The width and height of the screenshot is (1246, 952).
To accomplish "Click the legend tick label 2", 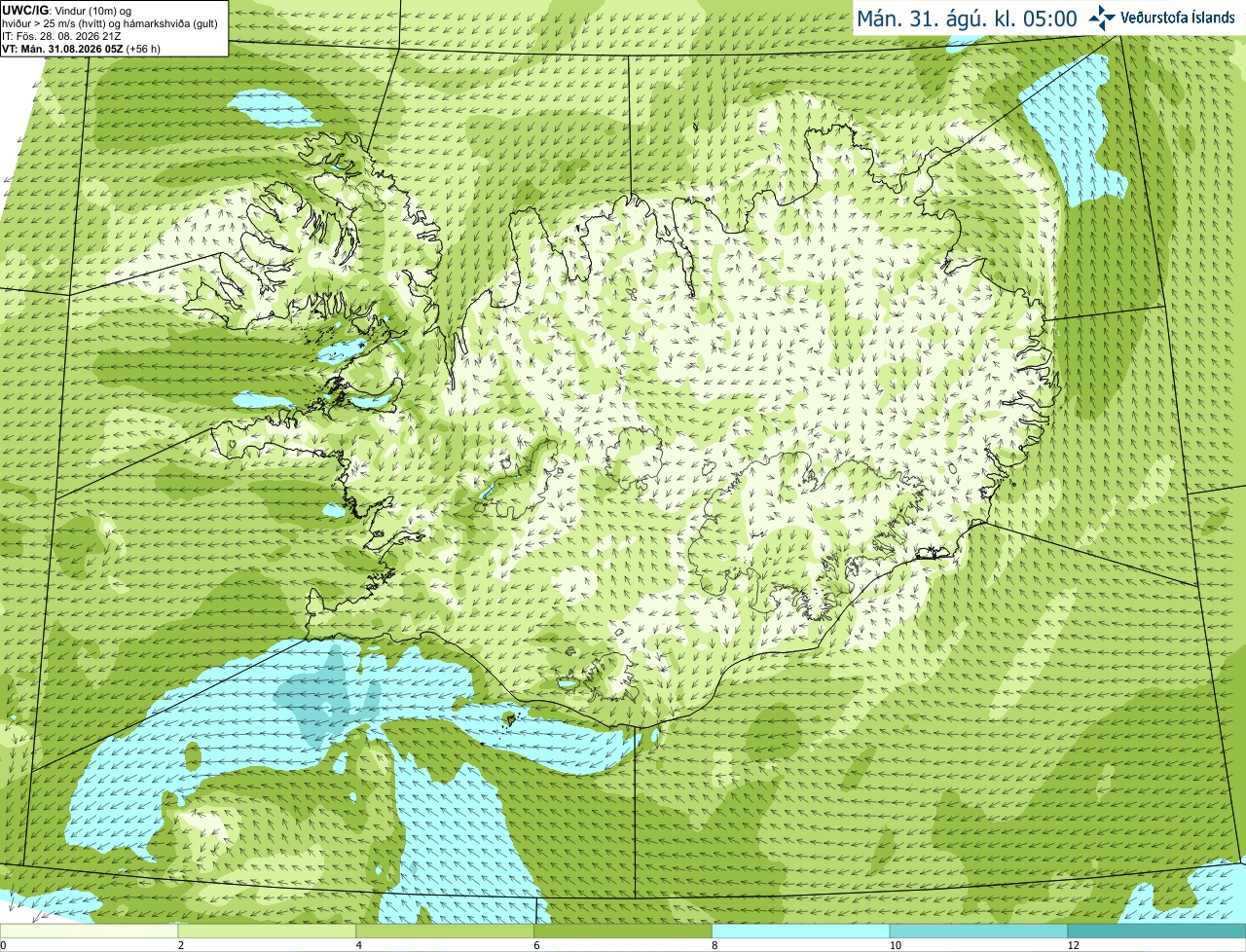I will [x=181, y=945].
